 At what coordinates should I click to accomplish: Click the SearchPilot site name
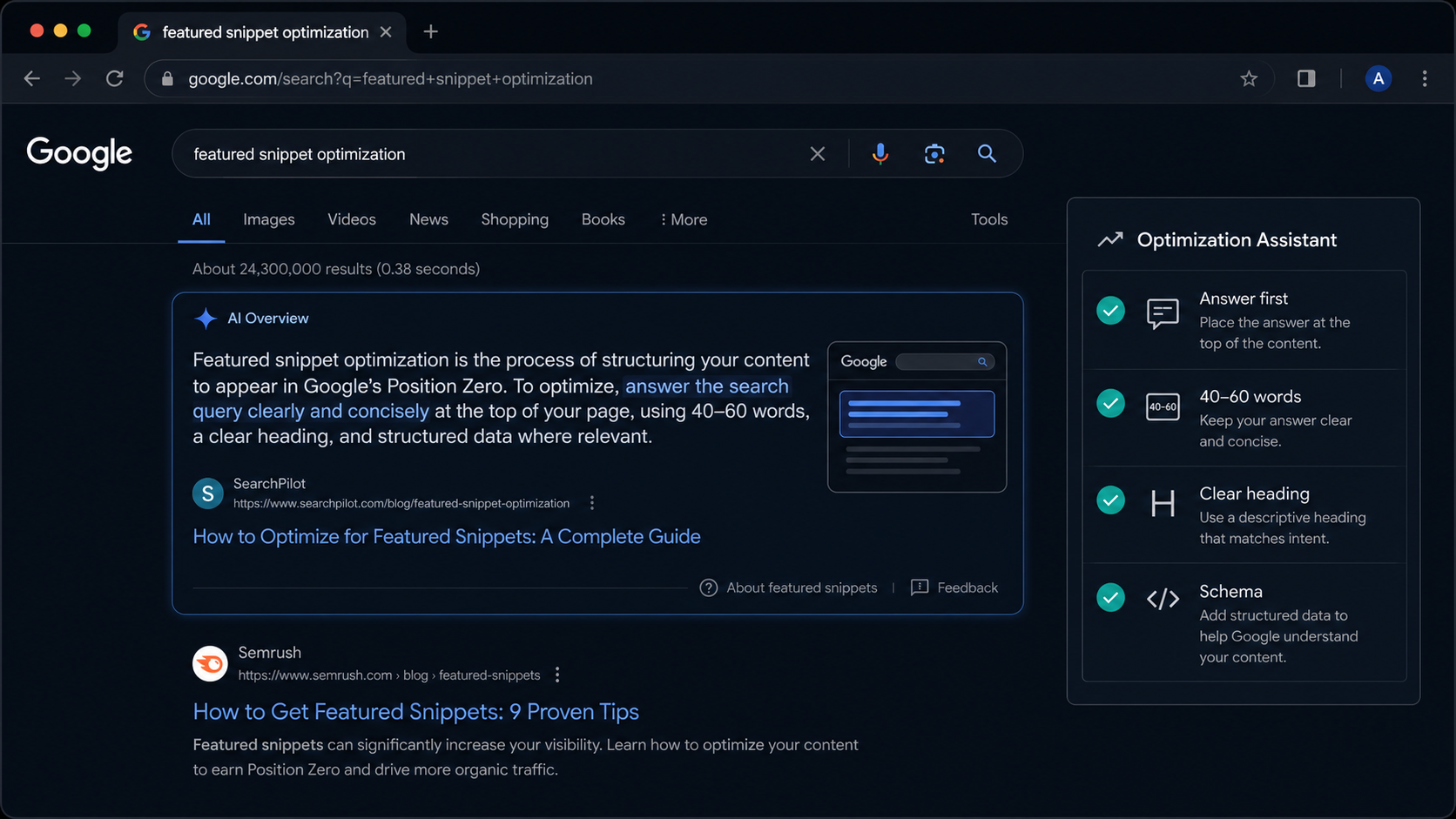[269, 483]
